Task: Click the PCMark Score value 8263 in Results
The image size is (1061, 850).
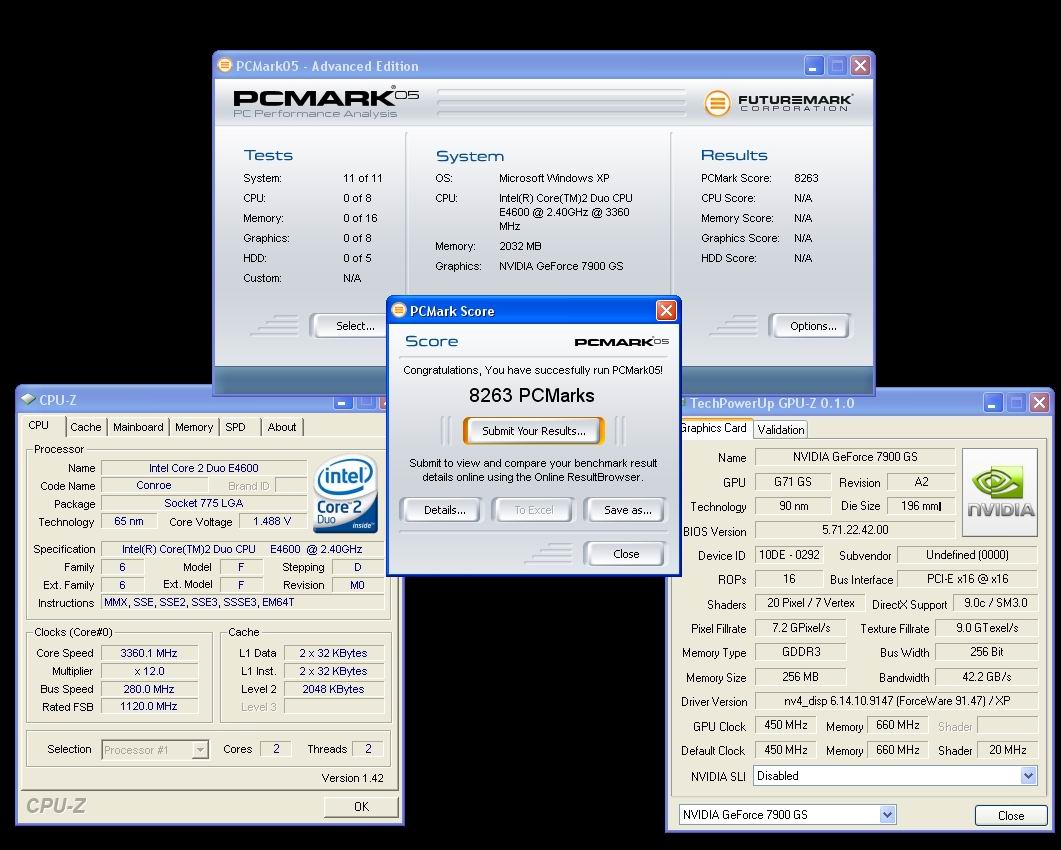Action: pyautogui.click(x=806, y=178)
